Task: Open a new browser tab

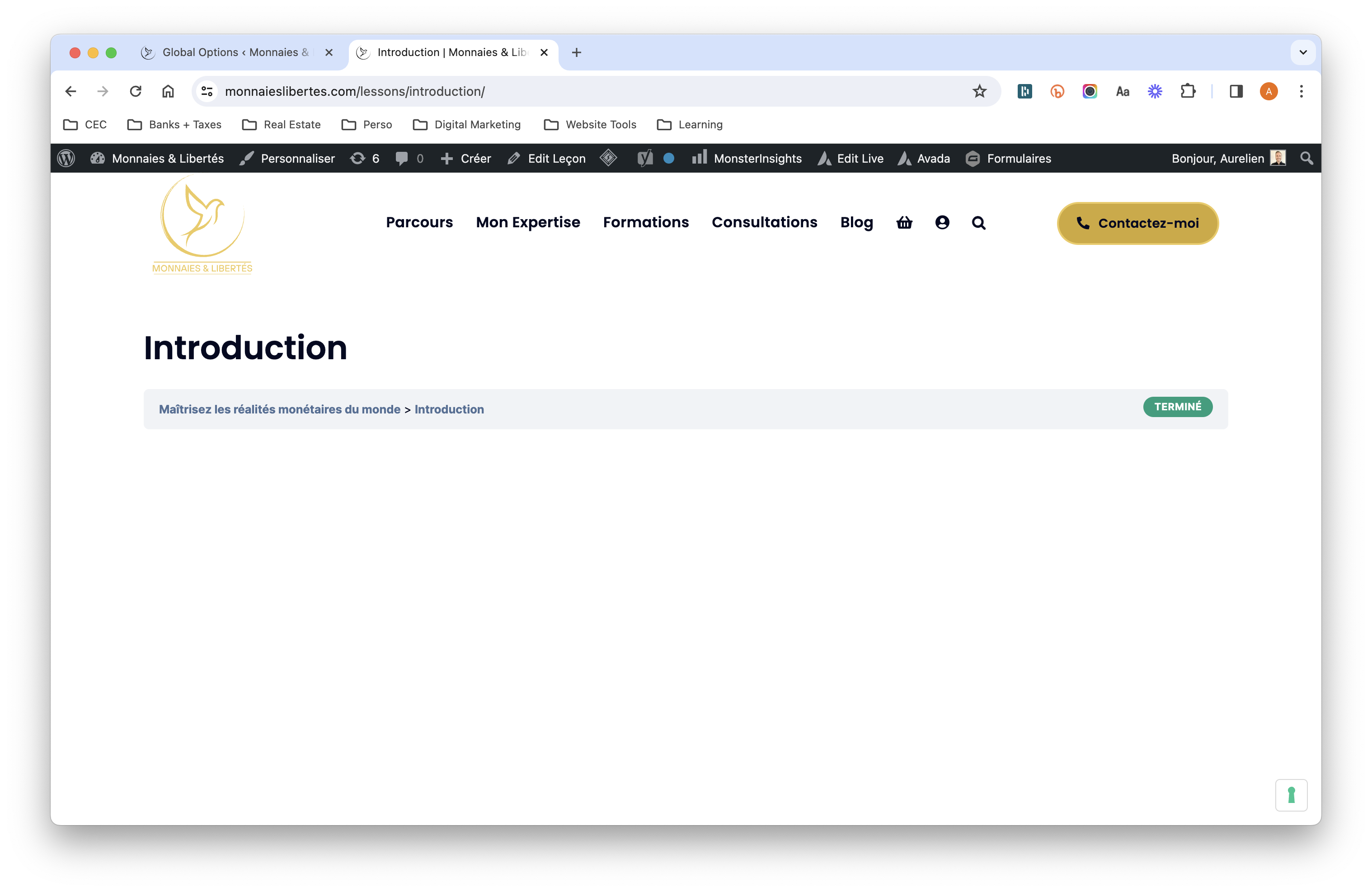Action: point(577,52)
